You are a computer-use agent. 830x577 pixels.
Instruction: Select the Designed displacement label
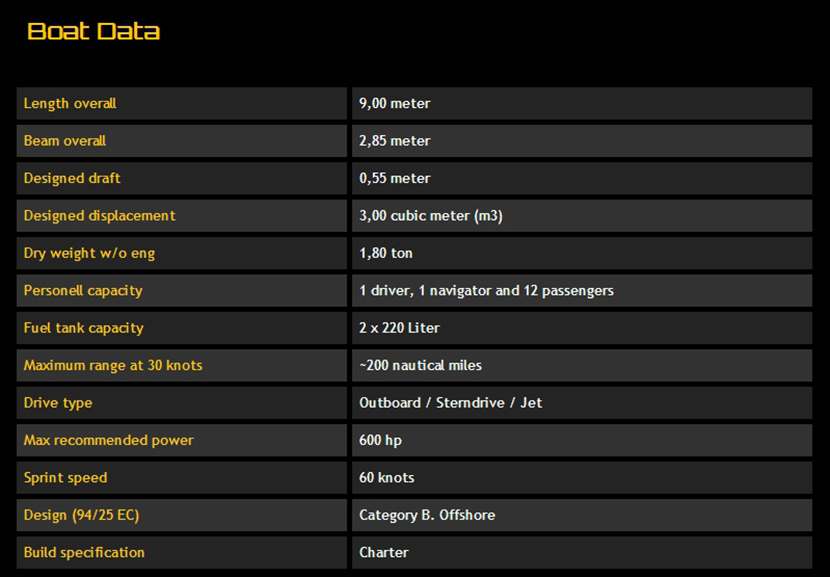click(x=99, y=216)
